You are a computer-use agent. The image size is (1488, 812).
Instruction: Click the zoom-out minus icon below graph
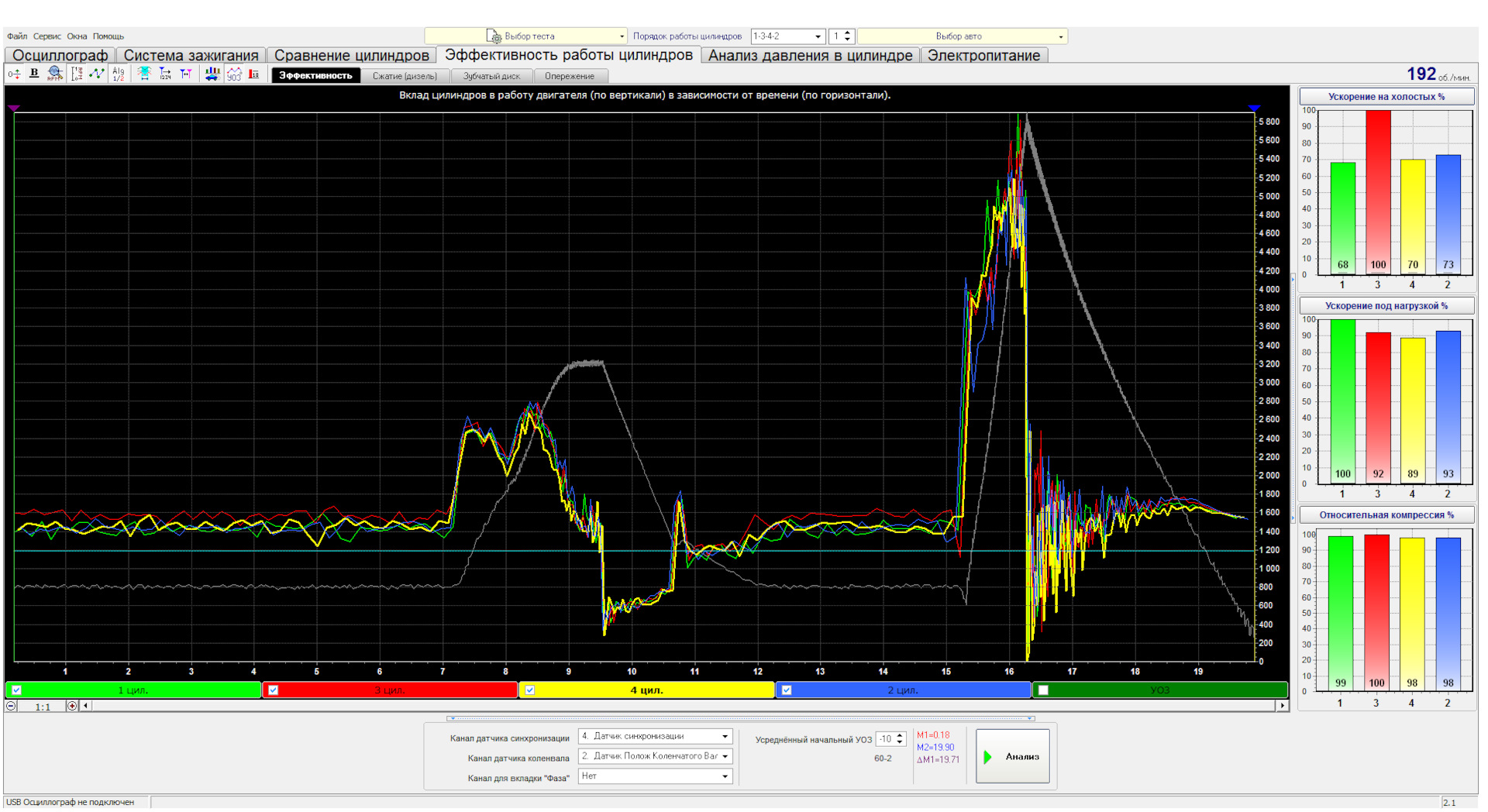[x=11, y=706]
